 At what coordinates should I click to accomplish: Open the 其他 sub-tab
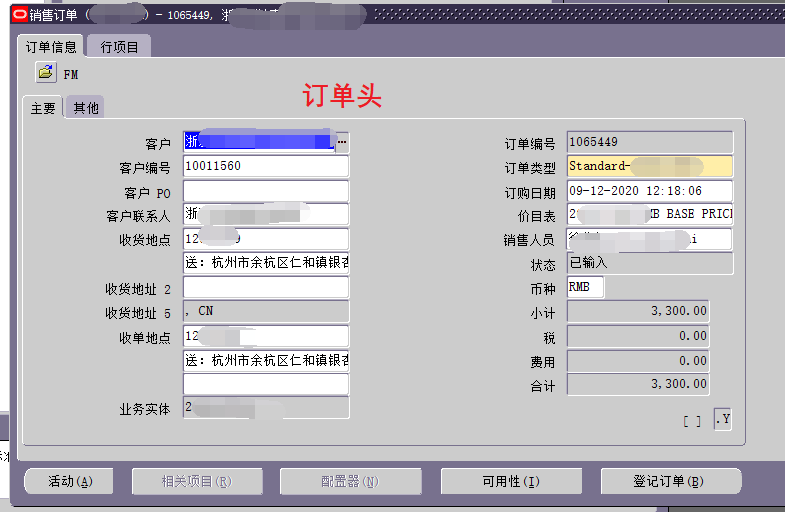pyautogui.click(x=86, y=108)
